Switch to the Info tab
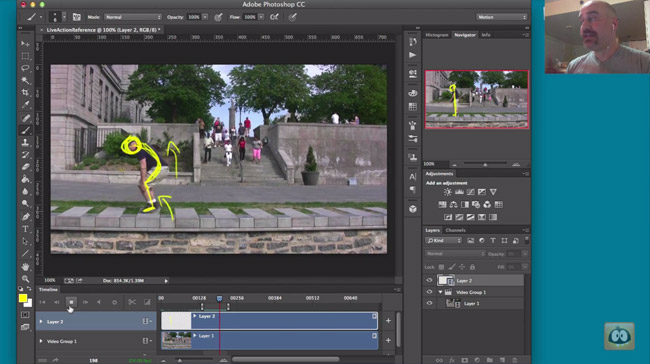Image resolution: width=650 pixels, height=364 pixels. click(486, 35)
